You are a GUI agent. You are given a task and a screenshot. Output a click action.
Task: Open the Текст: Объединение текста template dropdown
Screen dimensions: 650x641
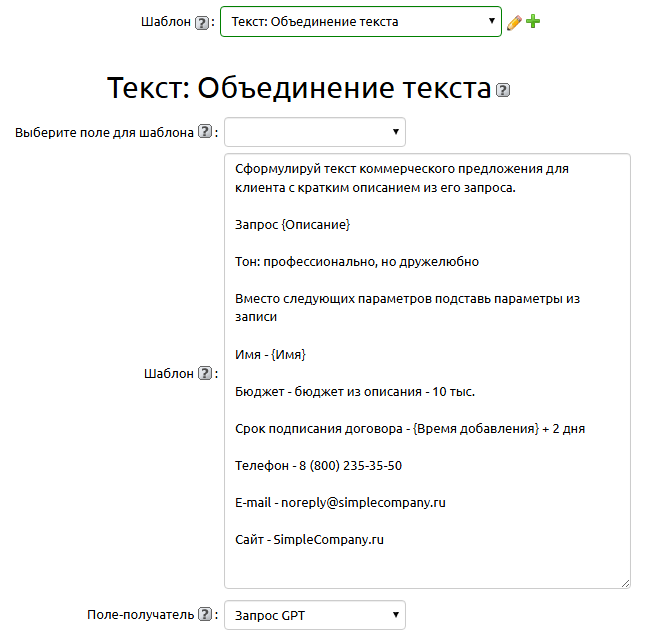[x=361, y=22]
